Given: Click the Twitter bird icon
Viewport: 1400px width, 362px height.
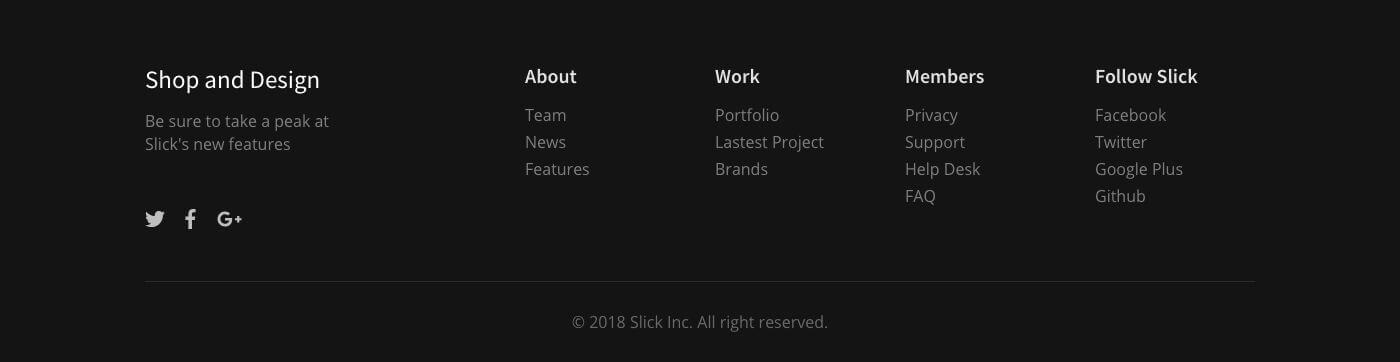Looking at the screenshot, I should coord(154,219).
